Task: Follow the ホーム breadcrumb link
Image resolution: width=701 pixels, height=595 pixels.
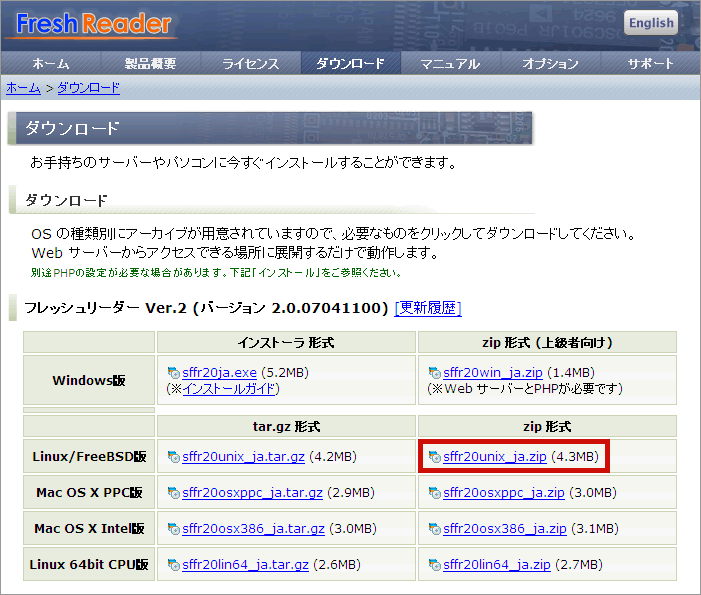Action: click(x=23, y=88)
